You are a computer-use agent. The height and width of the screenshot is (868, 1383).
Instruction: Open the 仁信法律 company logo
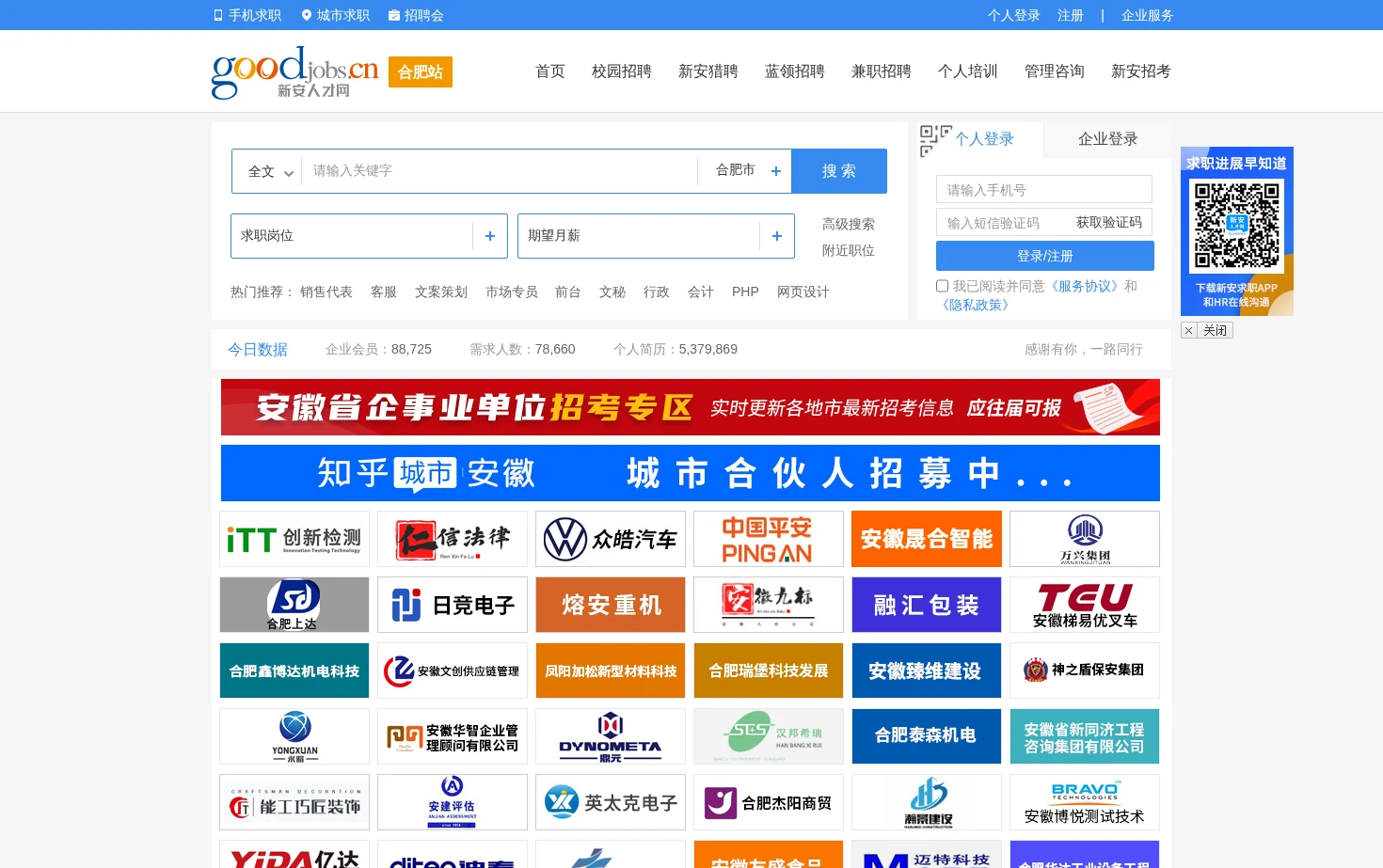coord(453,539)
